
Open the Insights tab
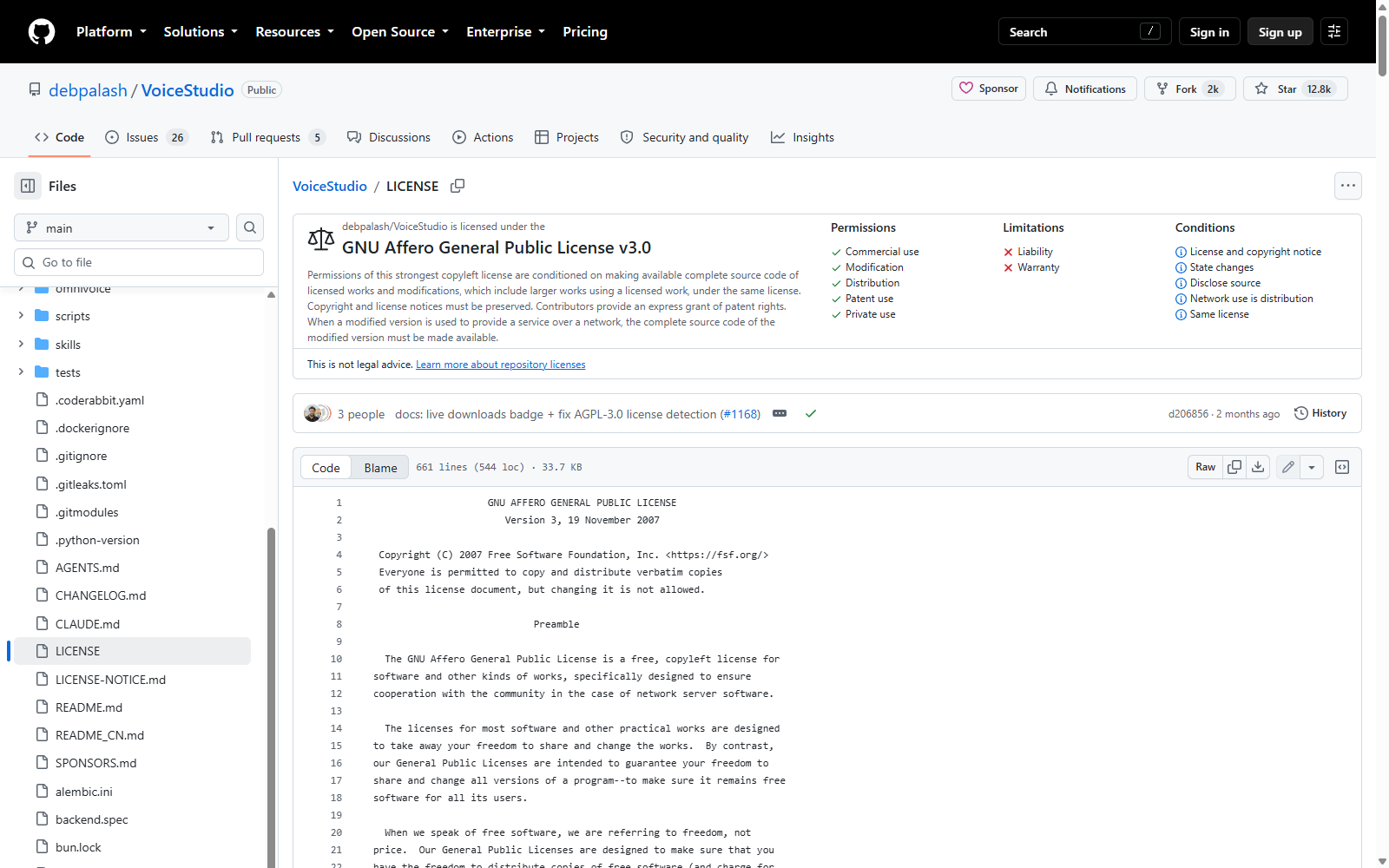coord(802,137)
